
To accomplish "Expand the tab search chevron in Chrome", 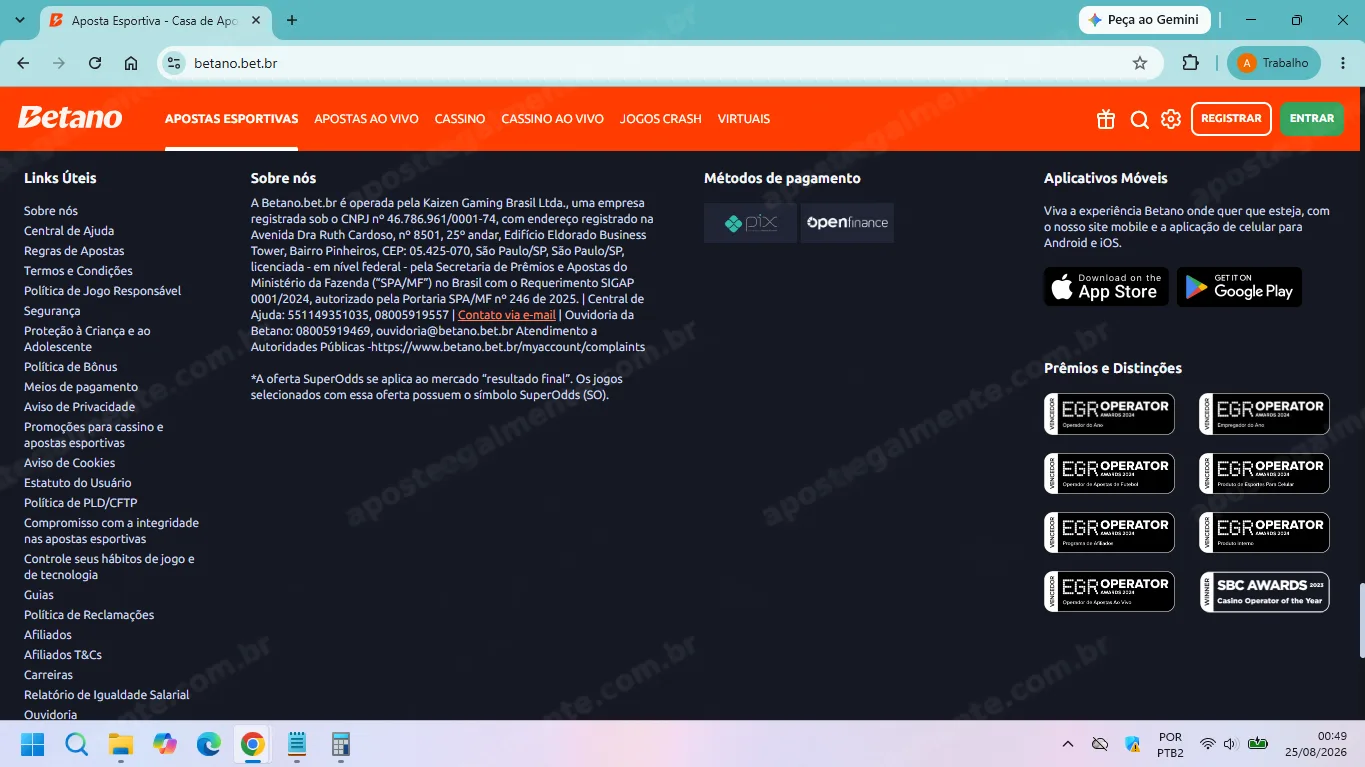I will click(x=20, y=20).
